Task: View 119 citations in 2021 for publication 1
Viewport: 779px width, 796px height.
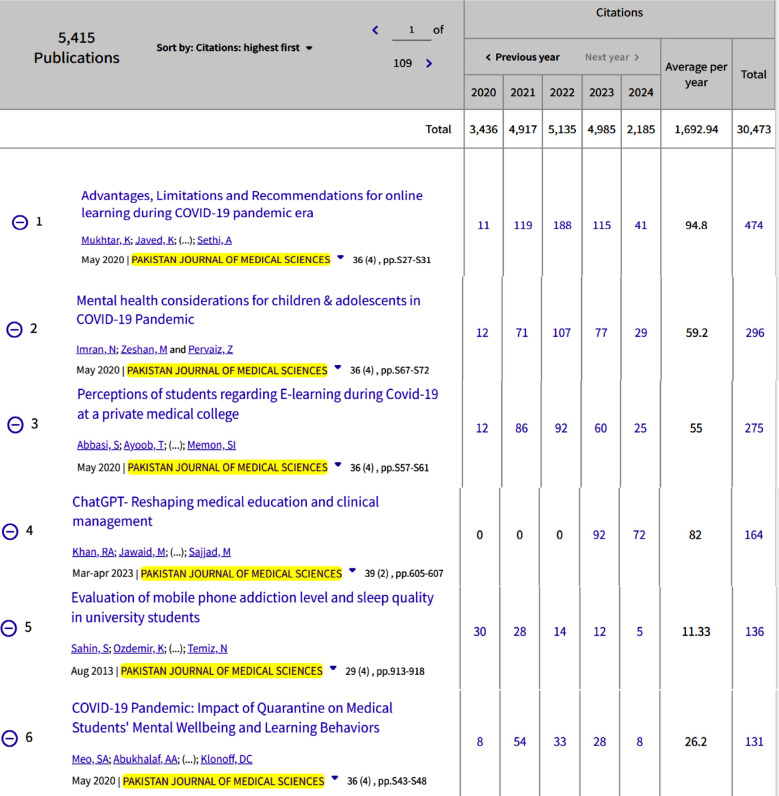Action: pyautogui.click(x=523, y=225)
